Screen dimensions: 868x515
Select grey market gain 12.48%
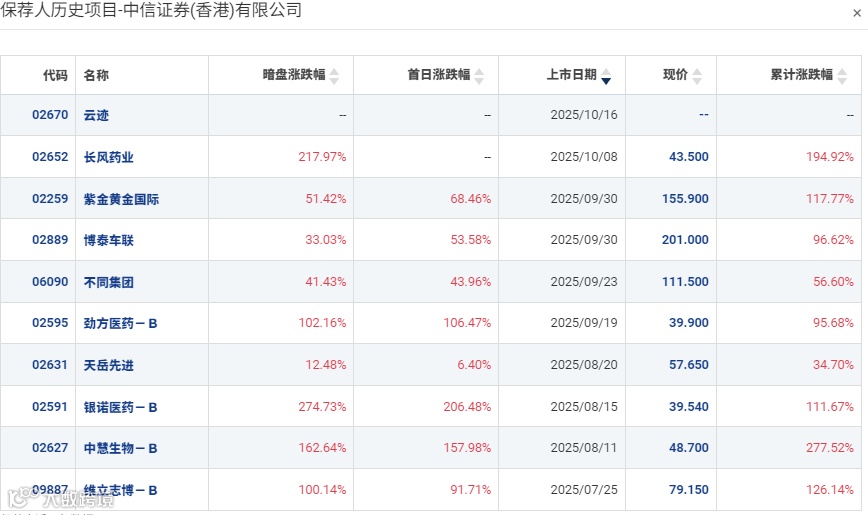pyautogui.click(x=326, y=364)
